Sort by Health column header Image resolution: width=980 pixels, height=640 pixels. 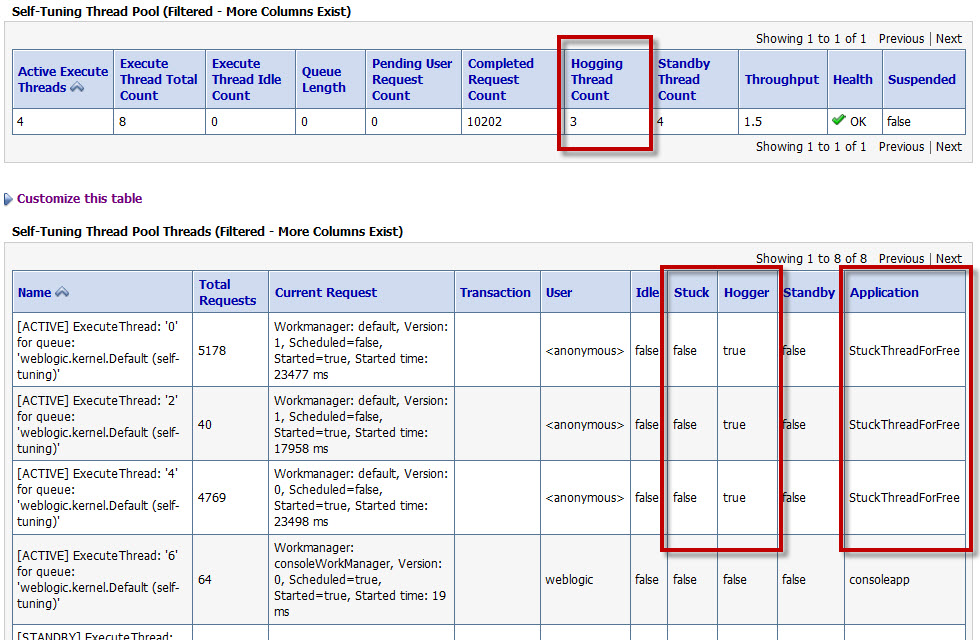tap(852, 79)
